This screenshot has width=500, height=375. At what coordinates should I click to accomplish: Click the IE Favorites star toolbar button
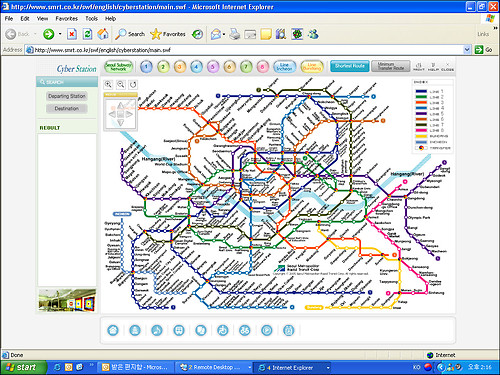[x=168, y=34]
